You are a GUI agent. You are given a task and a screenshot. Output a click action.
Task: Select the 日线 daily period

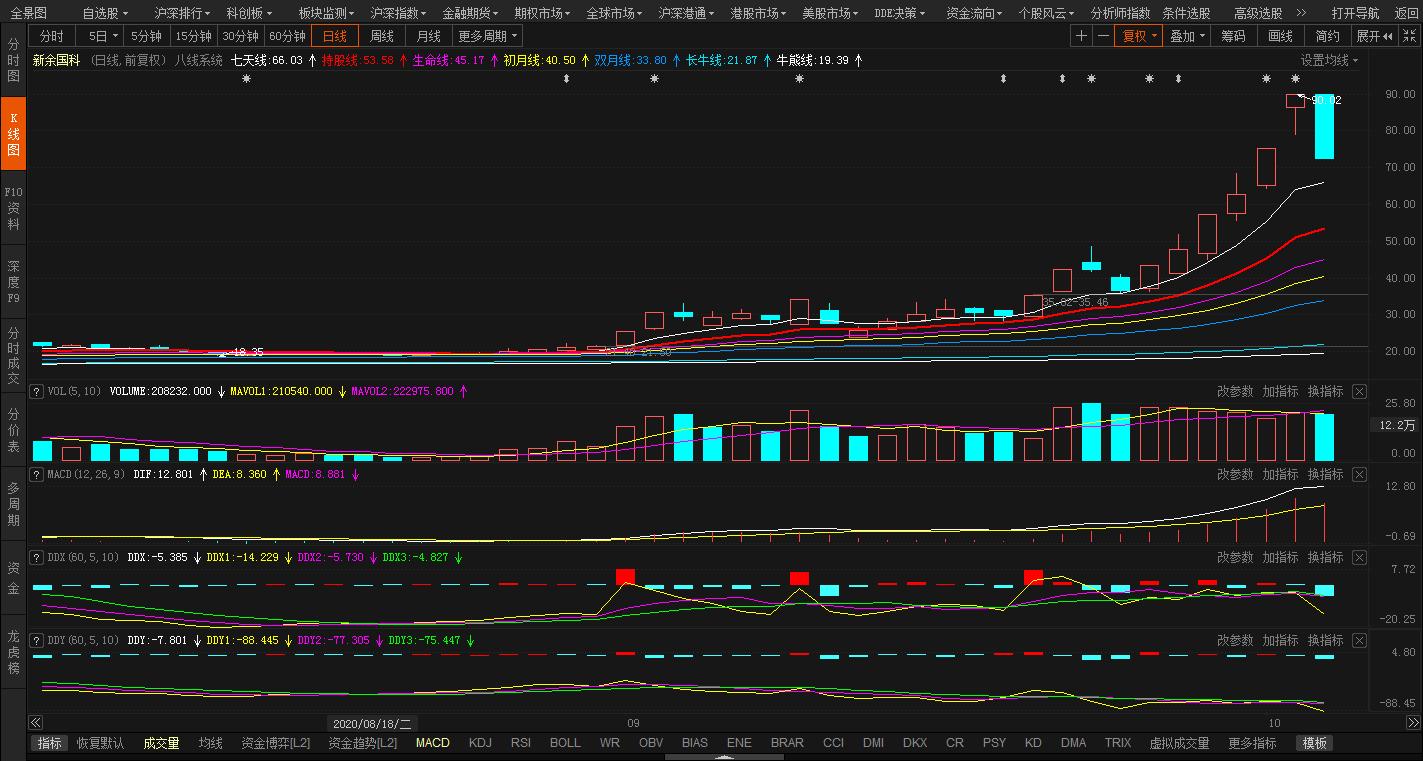point(334,36)
